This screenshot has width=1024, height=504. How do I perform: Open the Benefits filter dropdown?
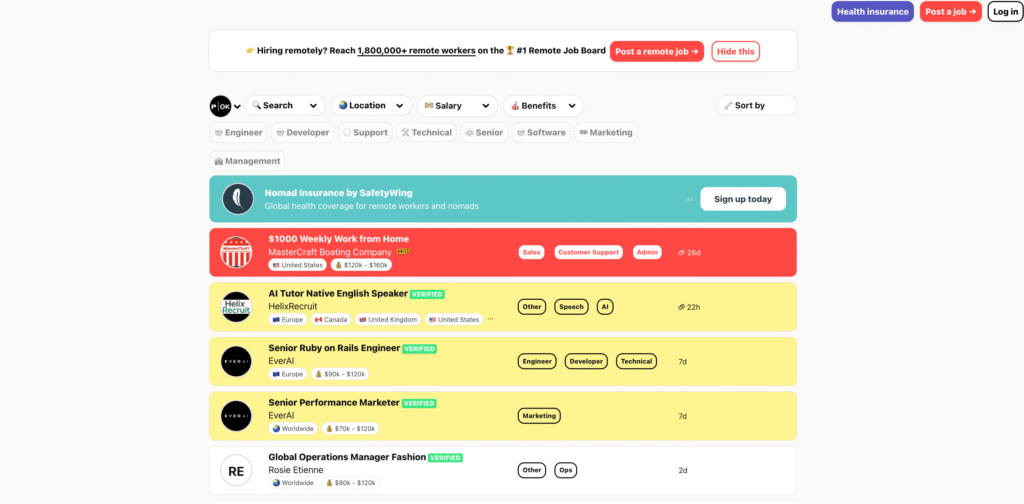point(543,106)
